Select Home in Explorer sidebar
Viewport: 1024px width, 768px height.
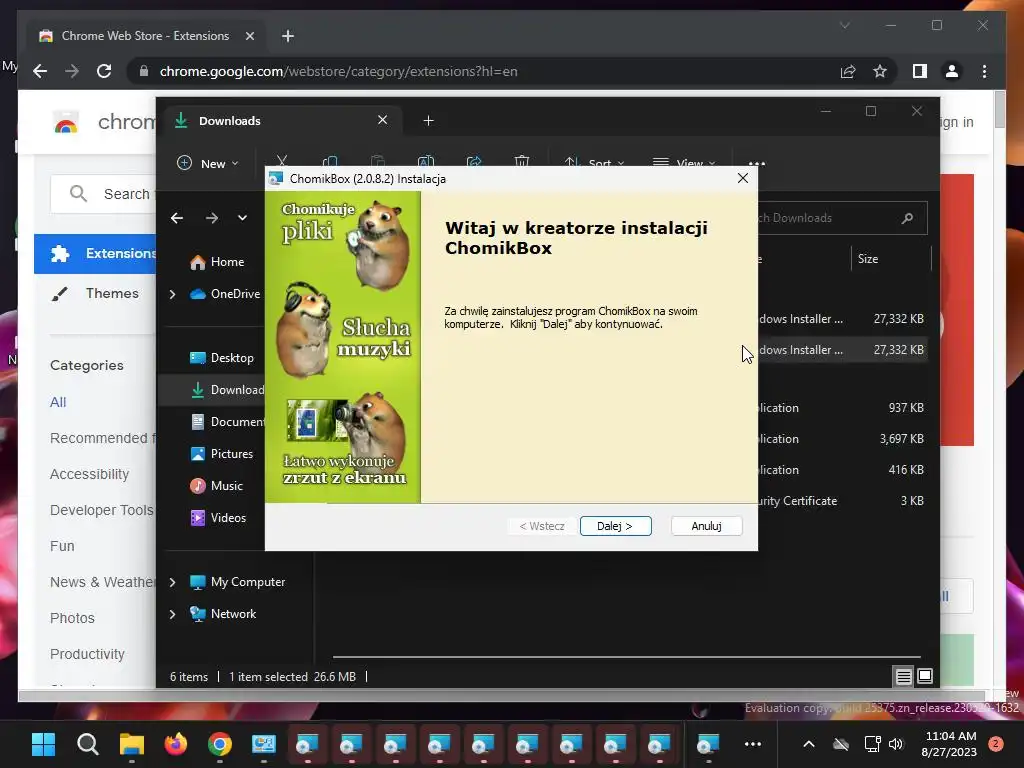click(x=217, y=262)
